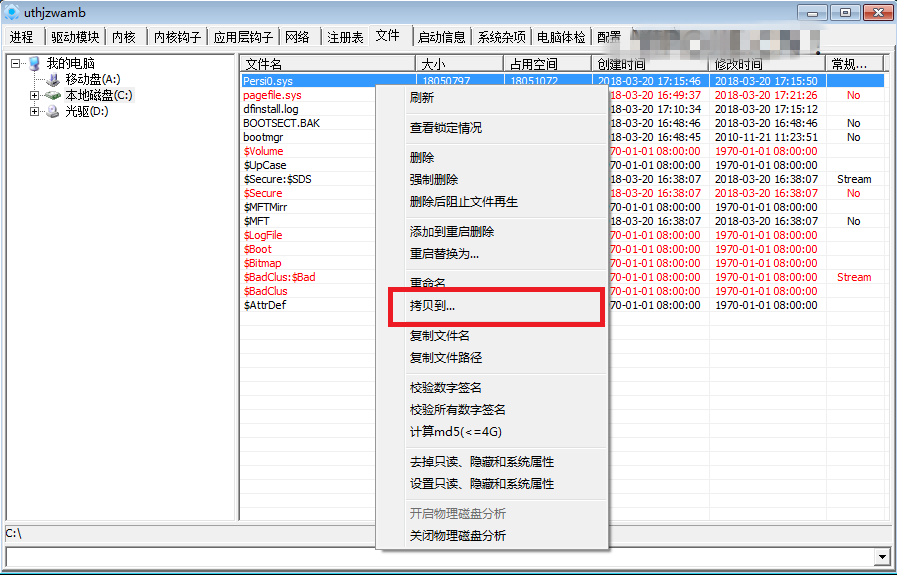Click the app icon in title bar

coord(11,13)
